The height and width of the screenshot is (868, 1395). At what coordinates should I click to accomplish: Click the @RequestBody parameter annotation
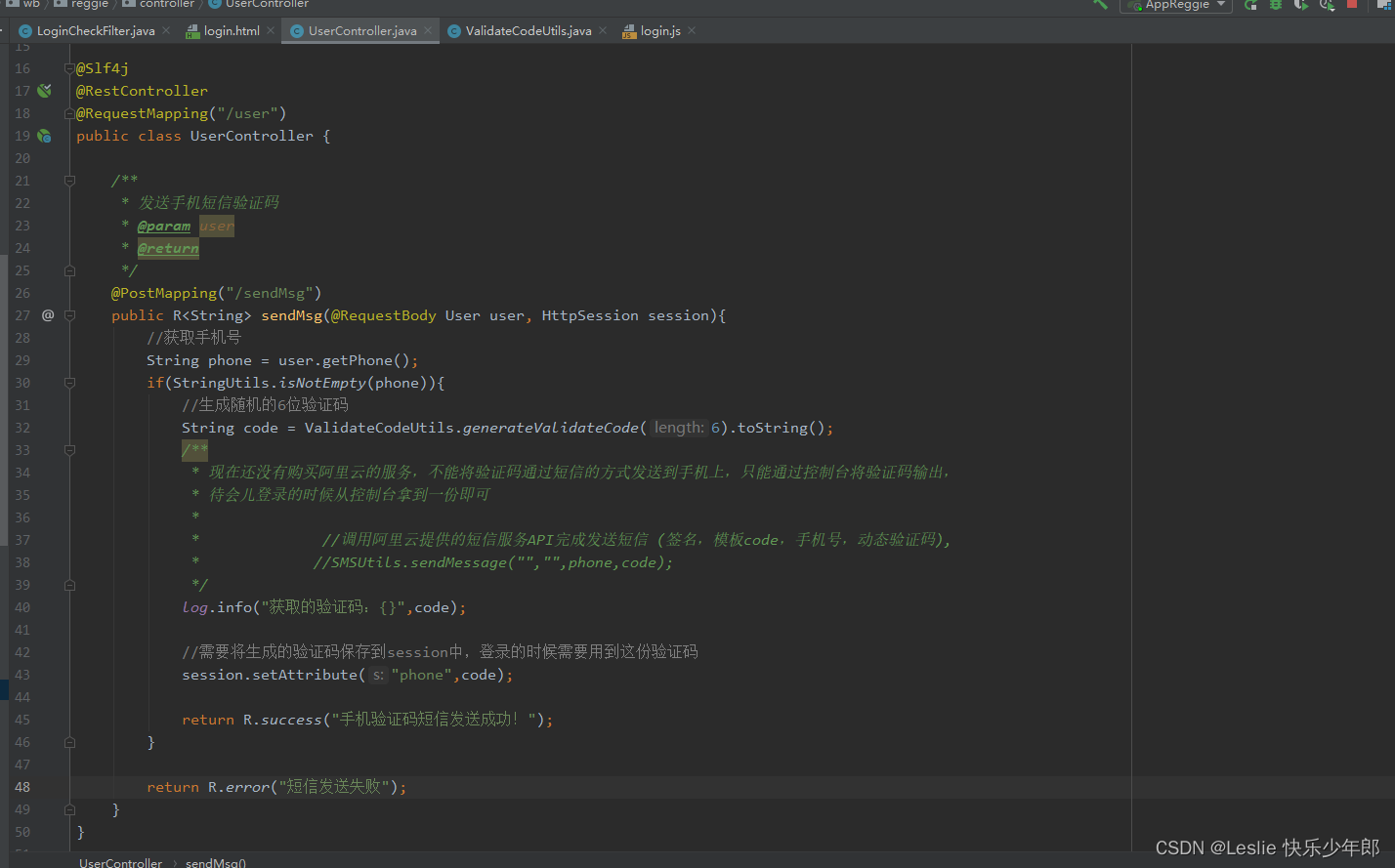tap(384, 315)
